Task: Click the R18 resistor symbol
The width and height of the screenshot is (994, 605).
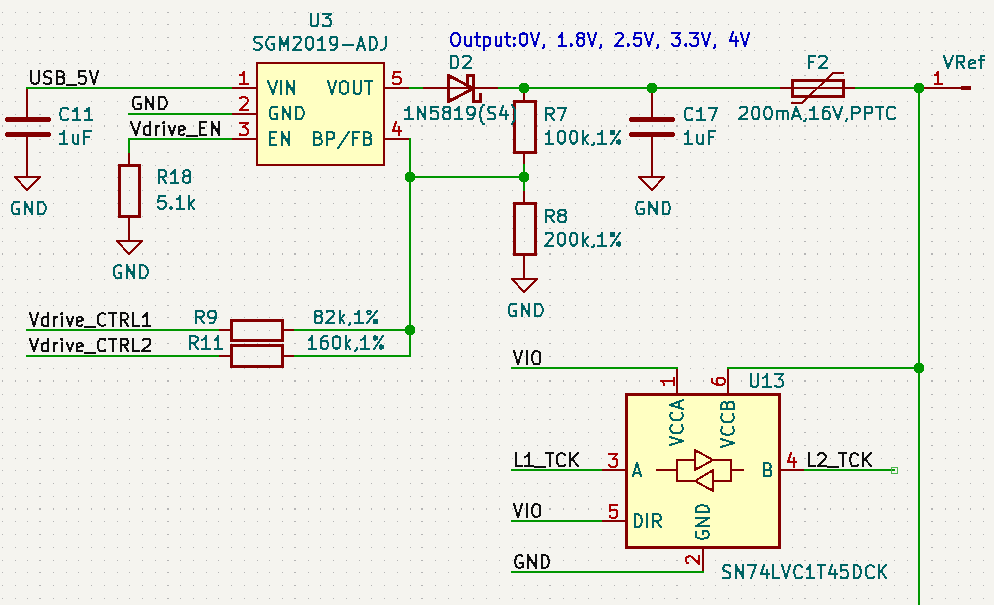Action: point(129,190)
